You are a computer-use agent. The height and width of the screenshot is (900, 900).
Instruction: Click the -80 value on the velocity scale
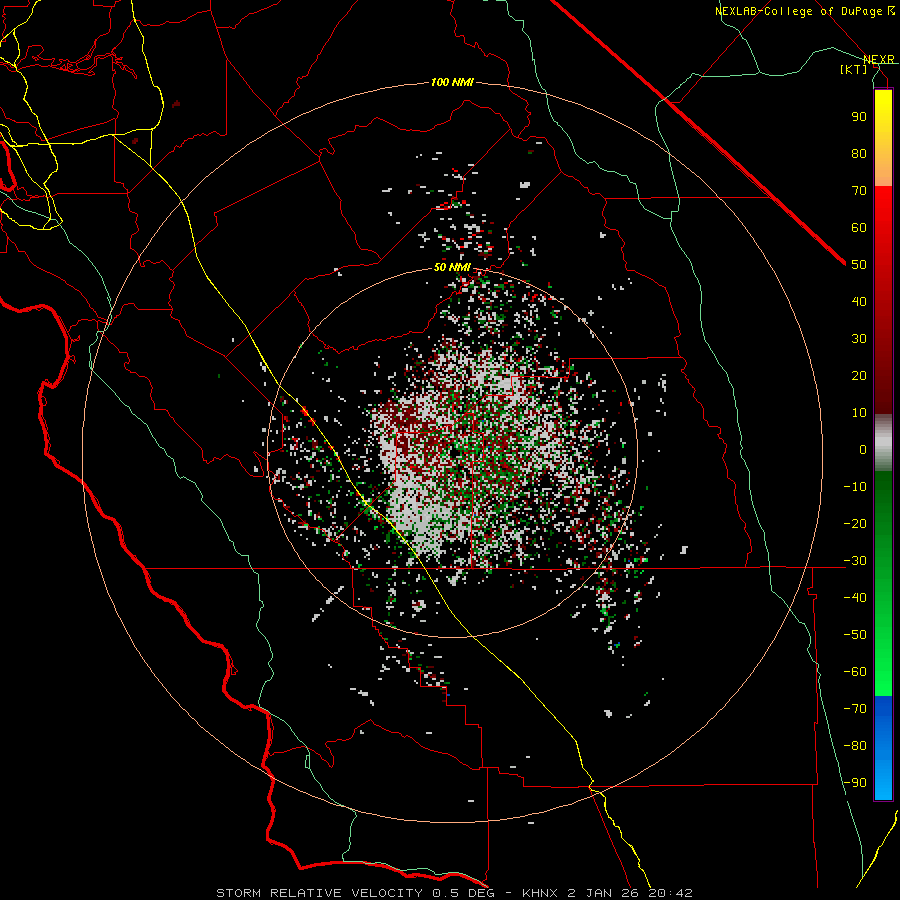[x=855, y=746]
